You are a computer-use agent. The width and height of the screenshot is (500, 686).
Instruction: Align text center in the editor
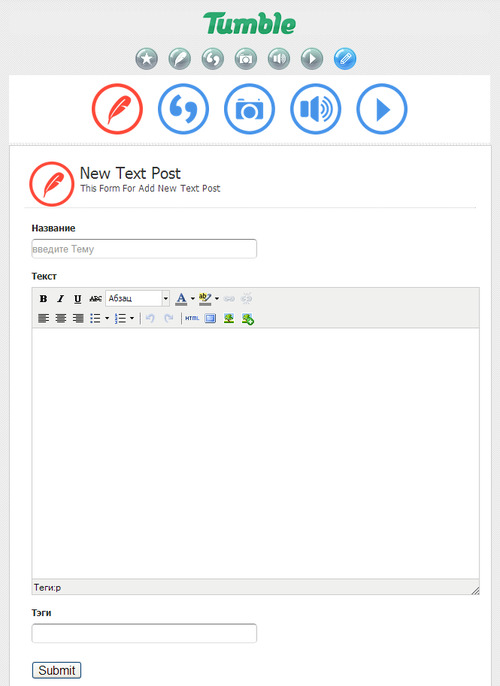[61, 318]
